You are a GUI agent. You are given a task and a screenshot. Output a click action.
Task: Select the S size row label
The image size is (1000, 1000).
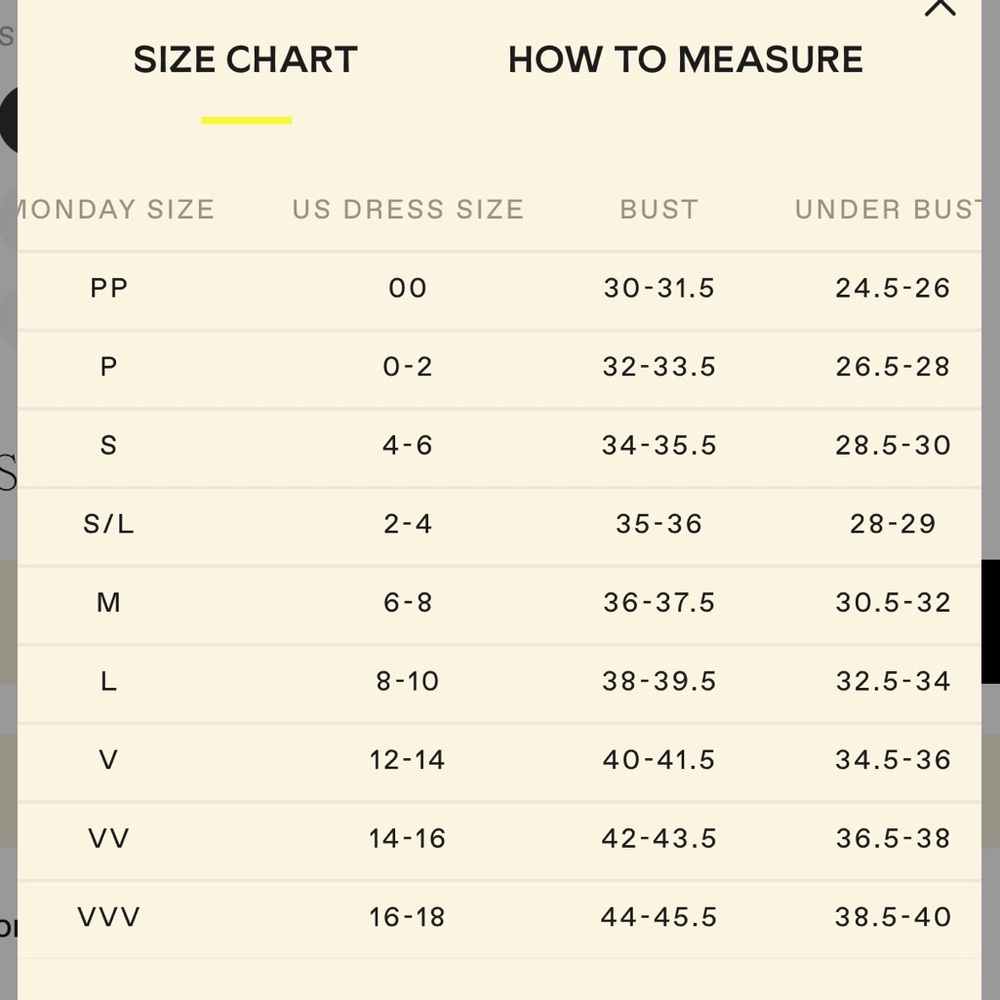(109, 445)
